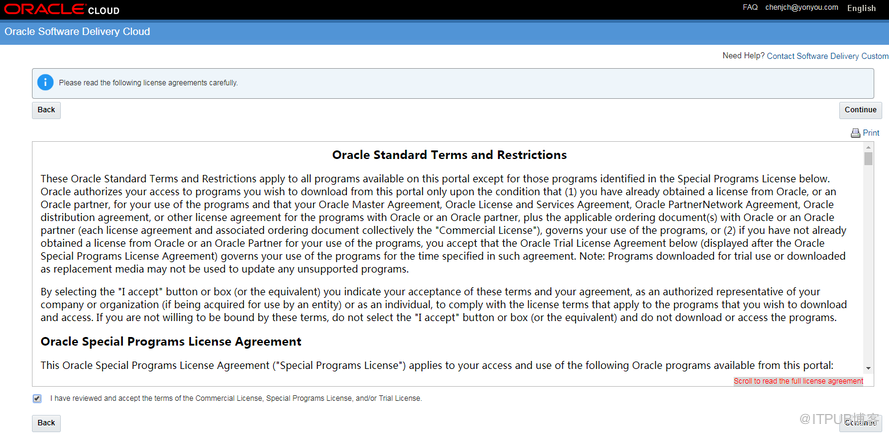
Task: Open Contact Software Delivery Customer link
Action: click(827, 56)
